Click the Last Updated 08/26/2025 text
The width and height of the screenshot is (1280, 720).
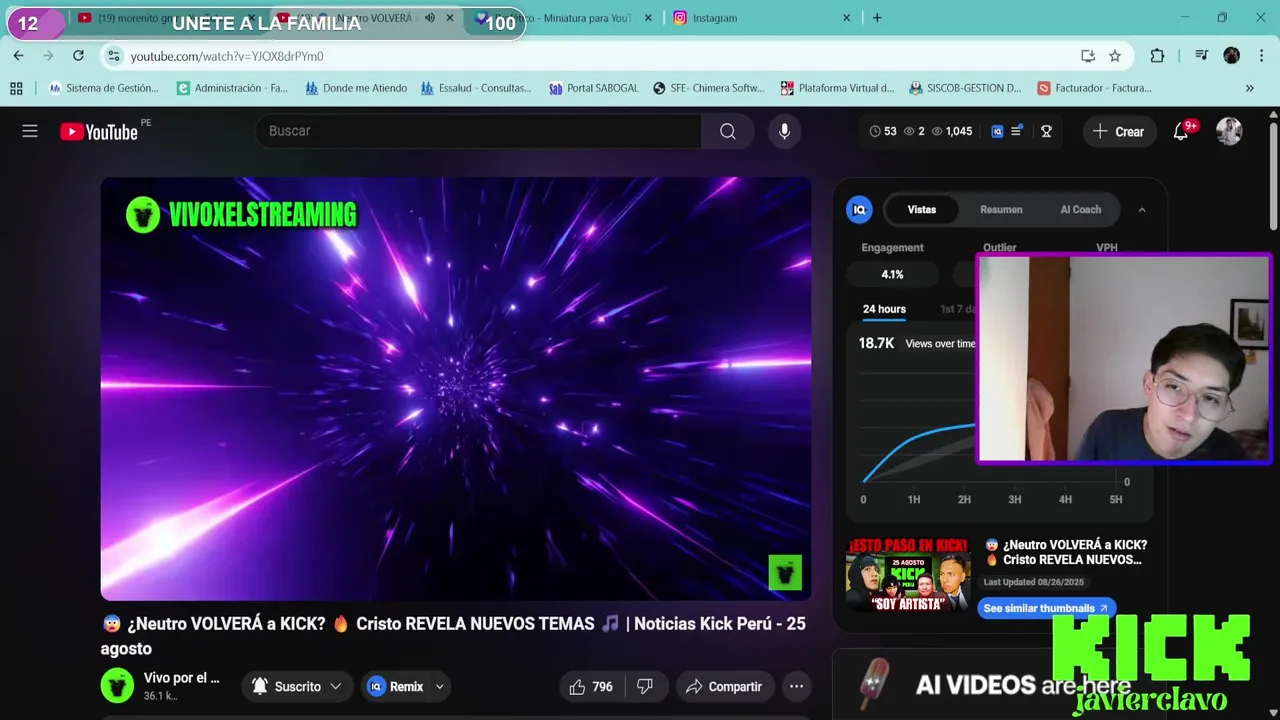click(1033, 582)
